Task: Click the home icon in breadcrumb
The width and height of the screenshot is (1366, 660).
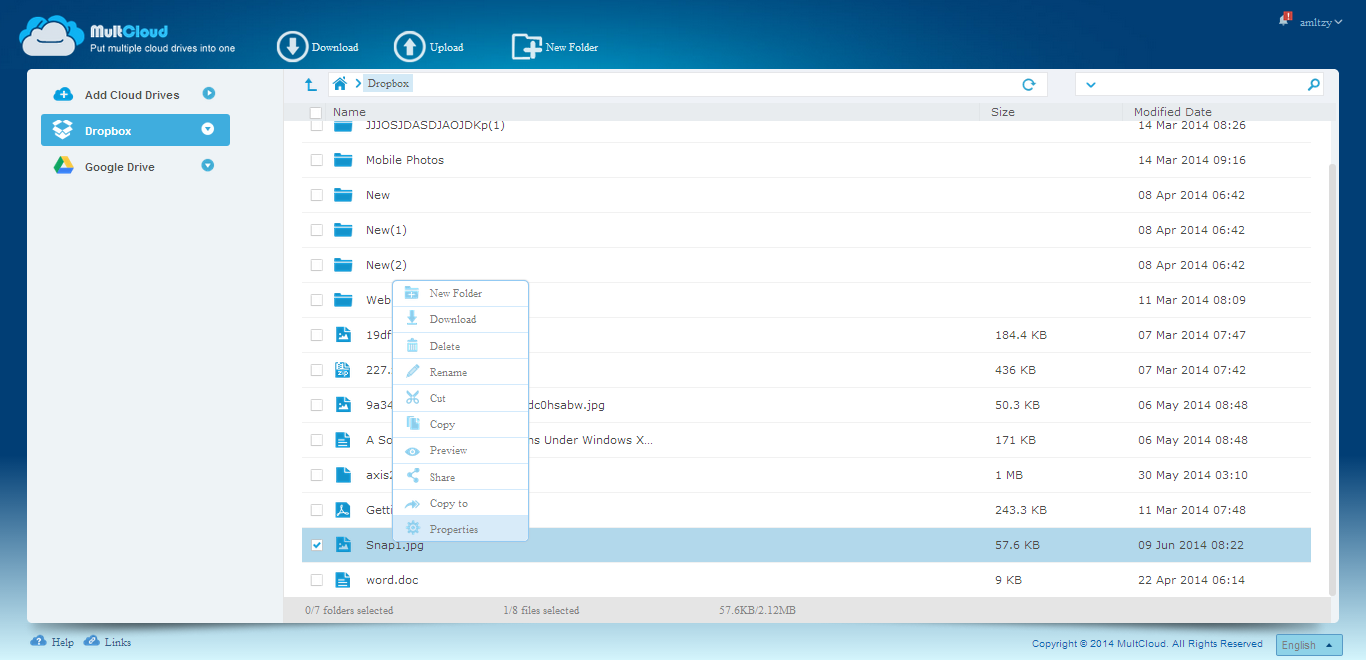Action: pyautogui.click(x=340, y=84)
